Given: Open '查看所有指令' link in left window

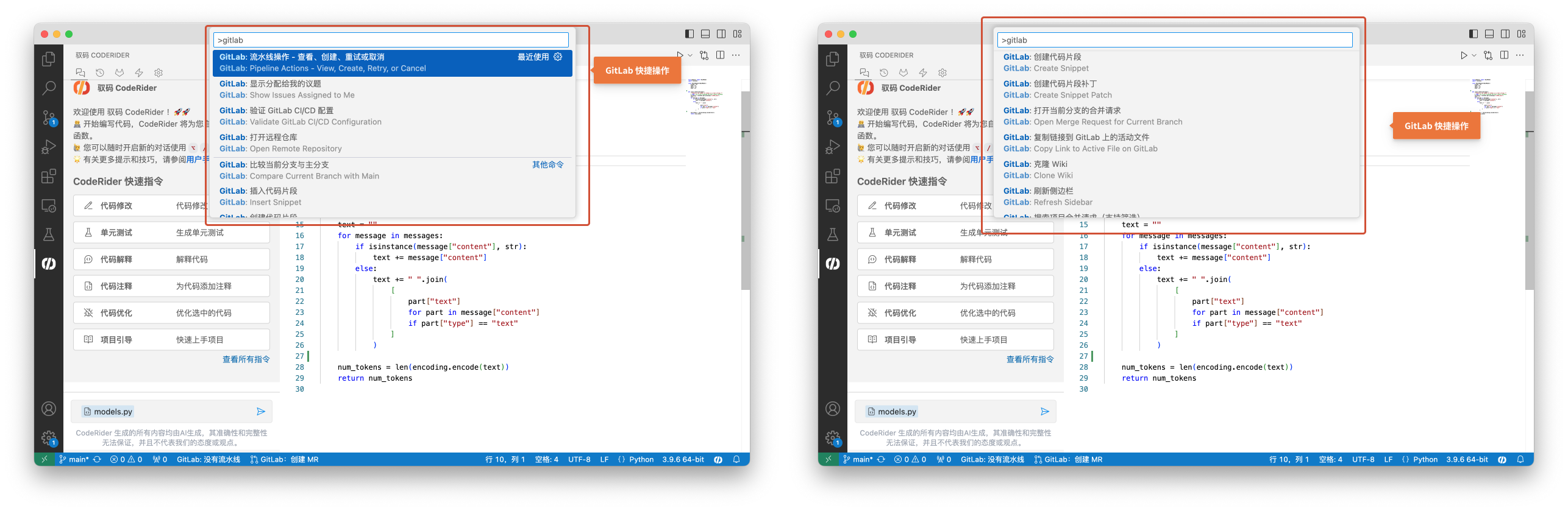Looking at the screenshot, I should tap(246, 359).
